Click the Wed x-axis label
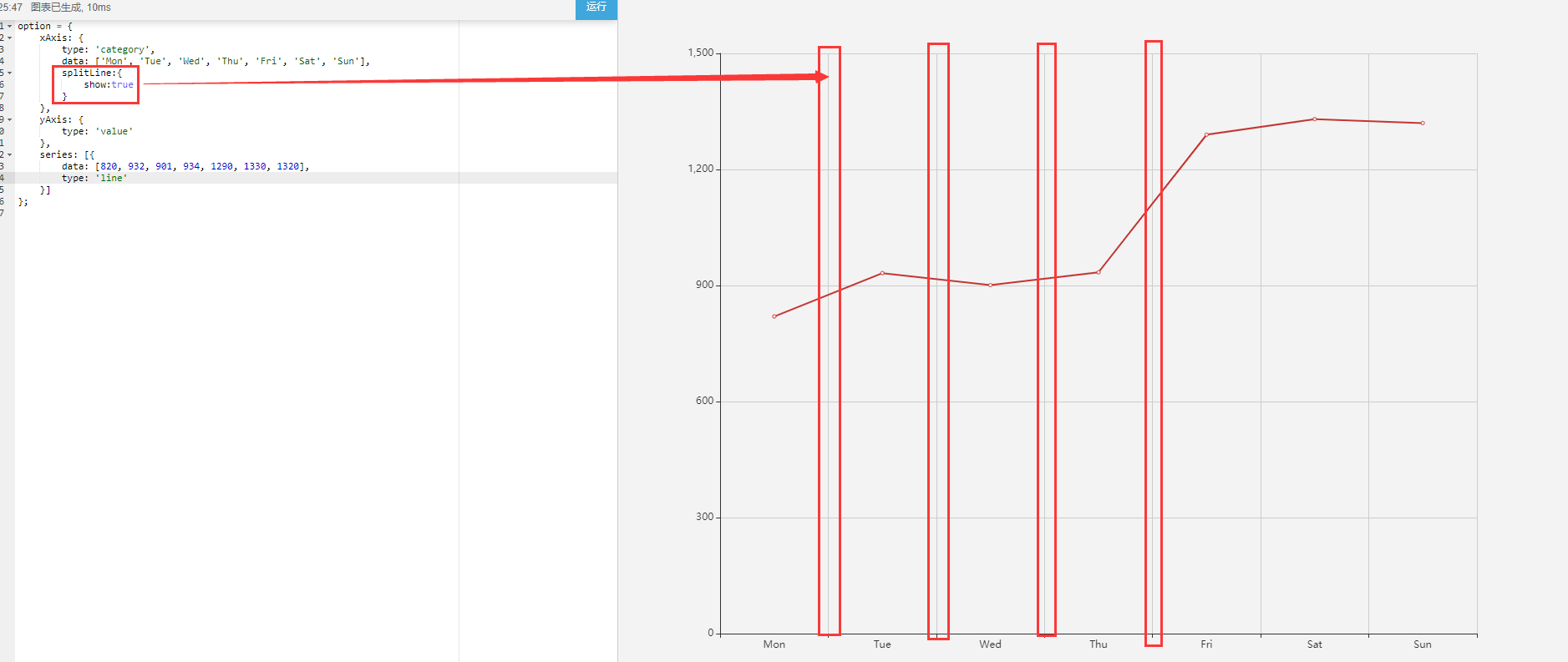 tap(991, 644)
